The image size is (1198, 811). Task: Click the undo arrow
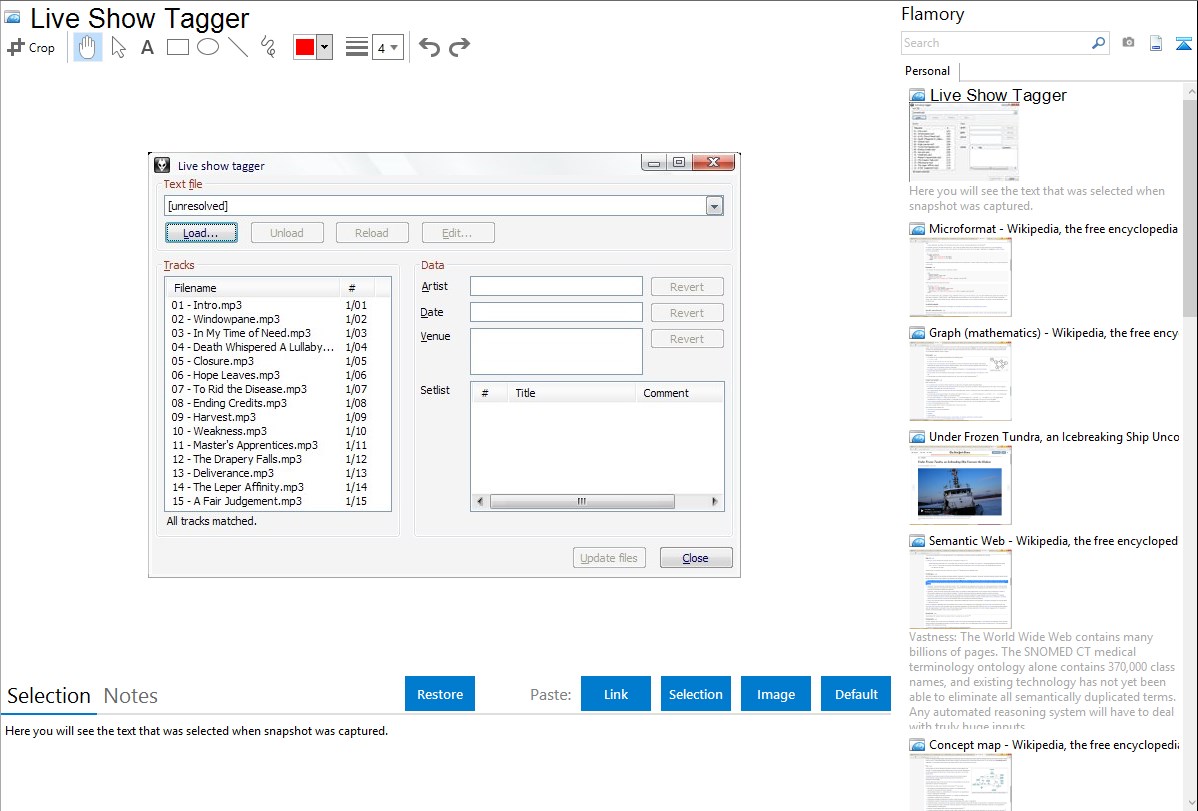(429, 47)
